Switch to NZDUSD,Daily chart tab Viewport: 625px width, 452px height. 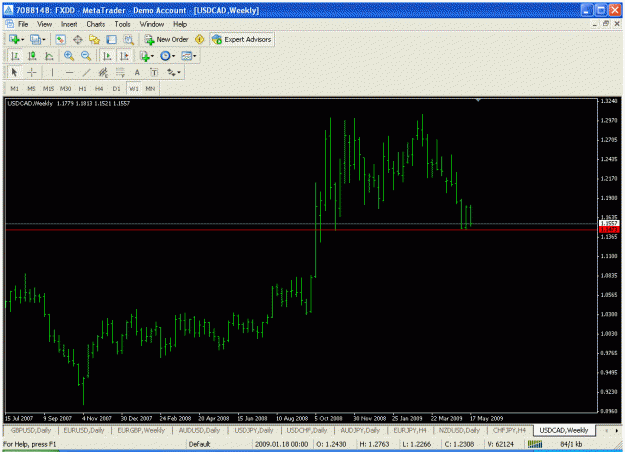tap(459, 430)
